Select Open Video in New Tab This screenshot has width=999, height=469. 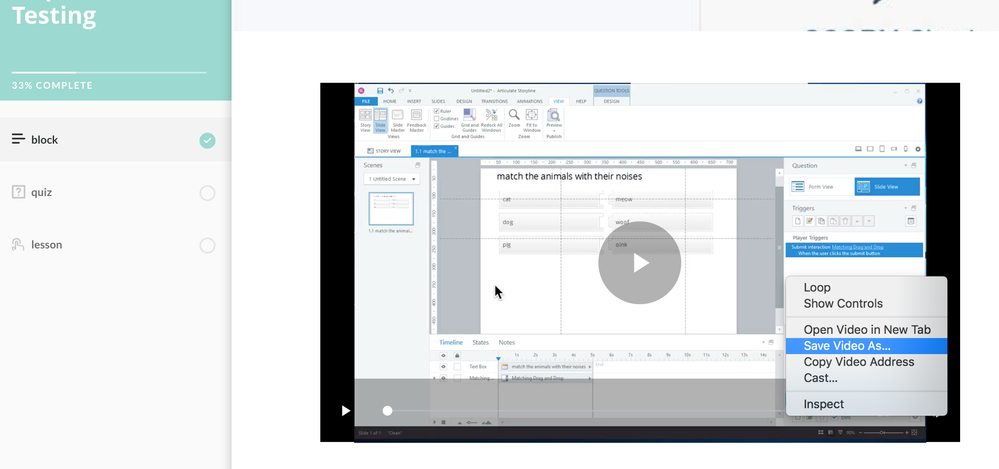(x=866, y=329)
